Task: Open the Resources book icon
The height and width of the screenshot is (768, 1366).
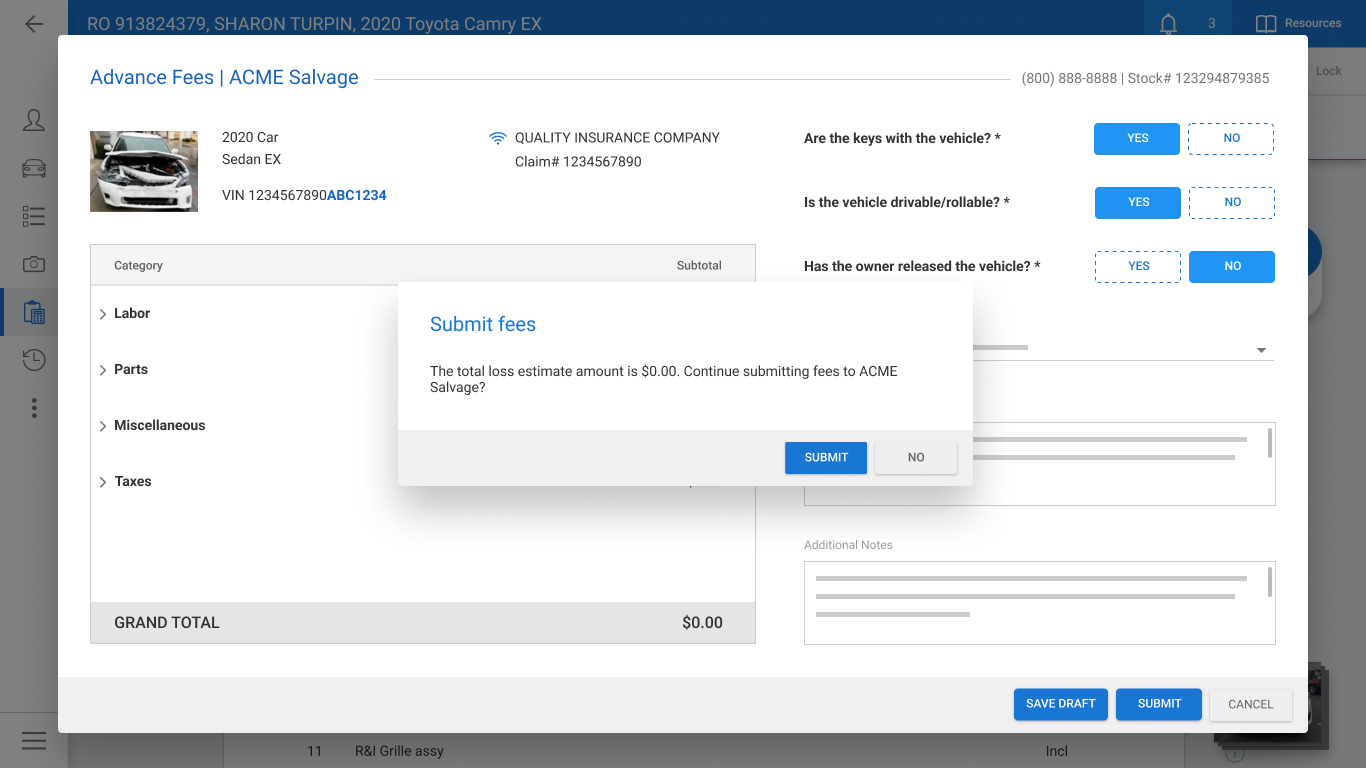Action: [1266, 24]
